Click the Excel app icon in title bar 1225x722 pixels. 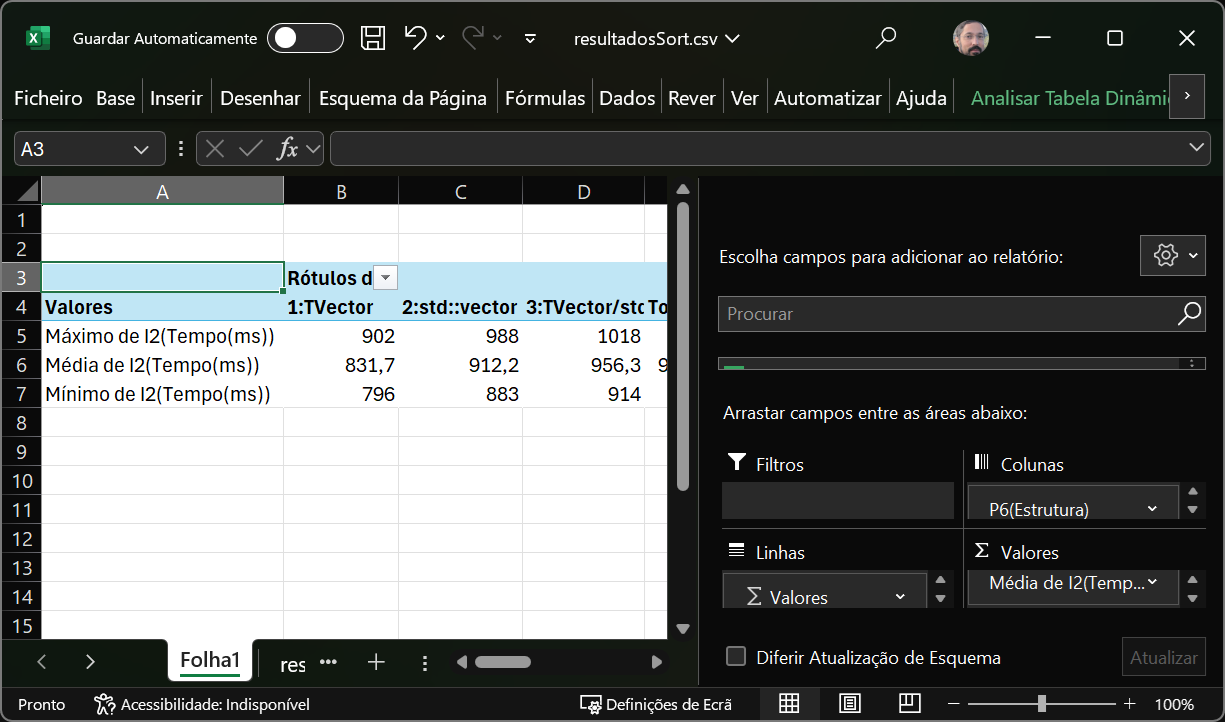pyautogui.click(x=38, y=39)
